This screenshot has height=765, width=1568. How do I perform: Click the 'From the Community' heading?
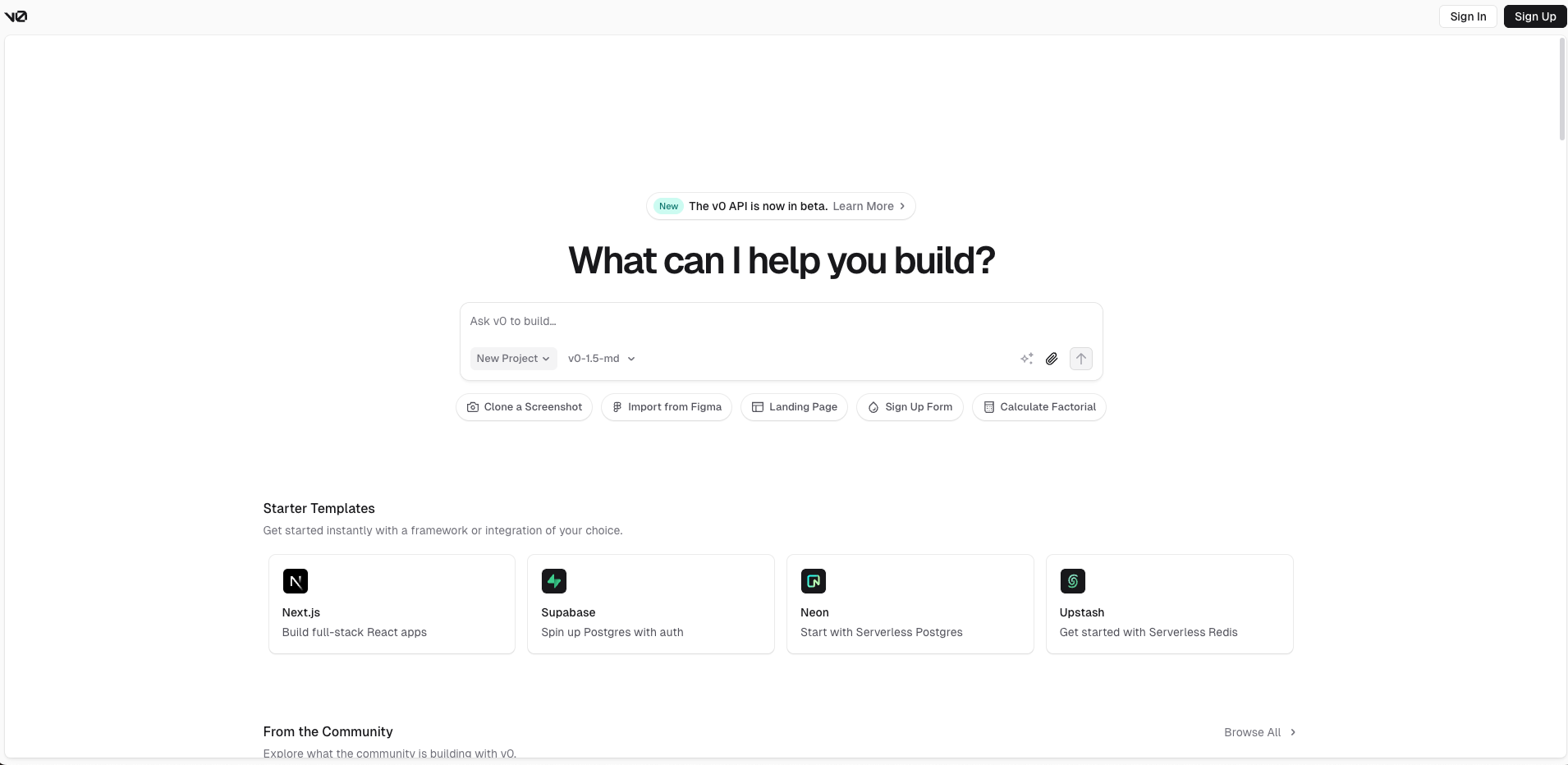pyautogui.click(x=328, y=732)
